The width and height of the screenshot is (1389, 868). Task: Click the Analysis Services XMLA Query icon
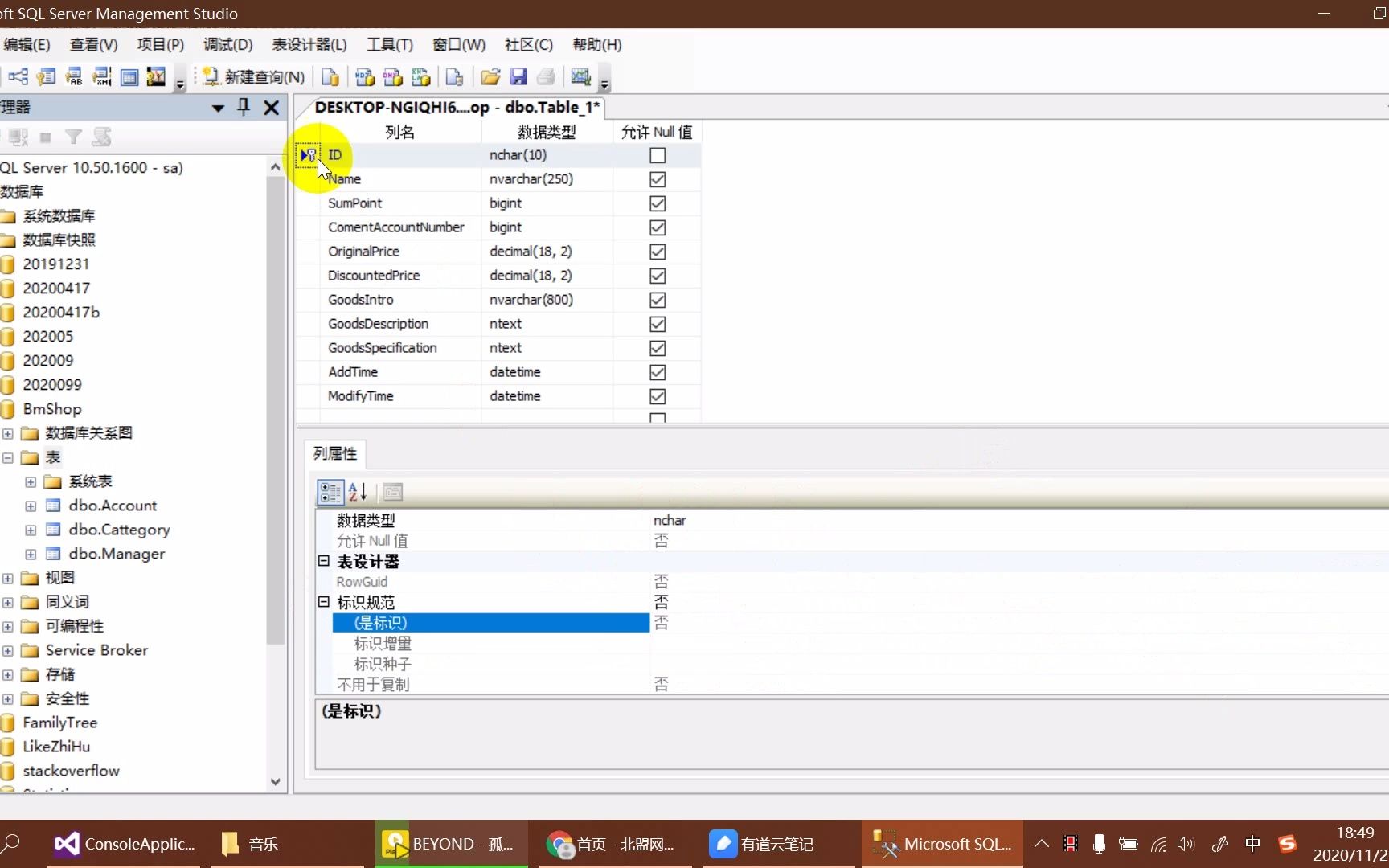click(421, 76)
